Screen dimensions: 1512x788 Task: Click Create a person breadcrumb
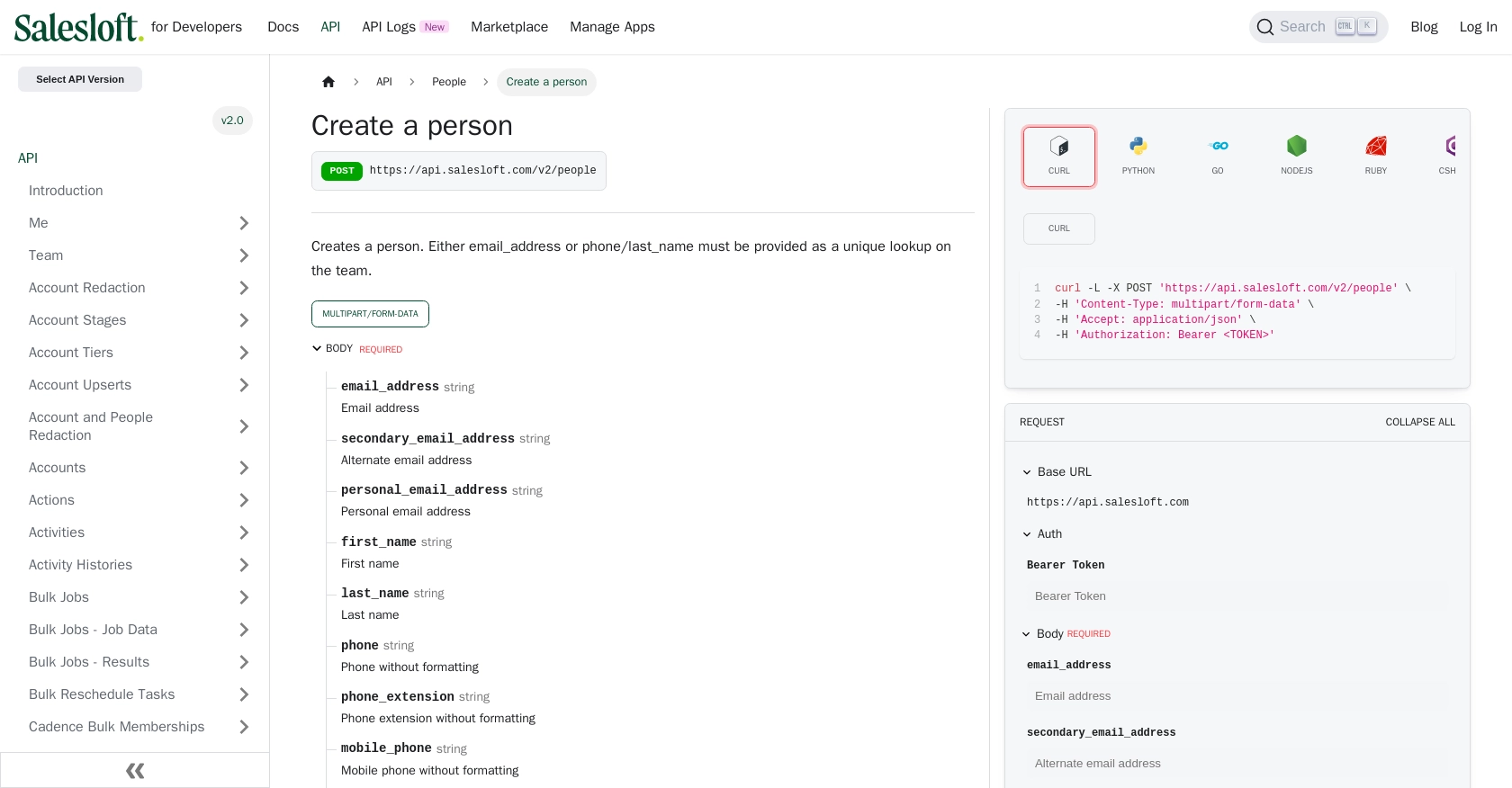click(546, 82)
